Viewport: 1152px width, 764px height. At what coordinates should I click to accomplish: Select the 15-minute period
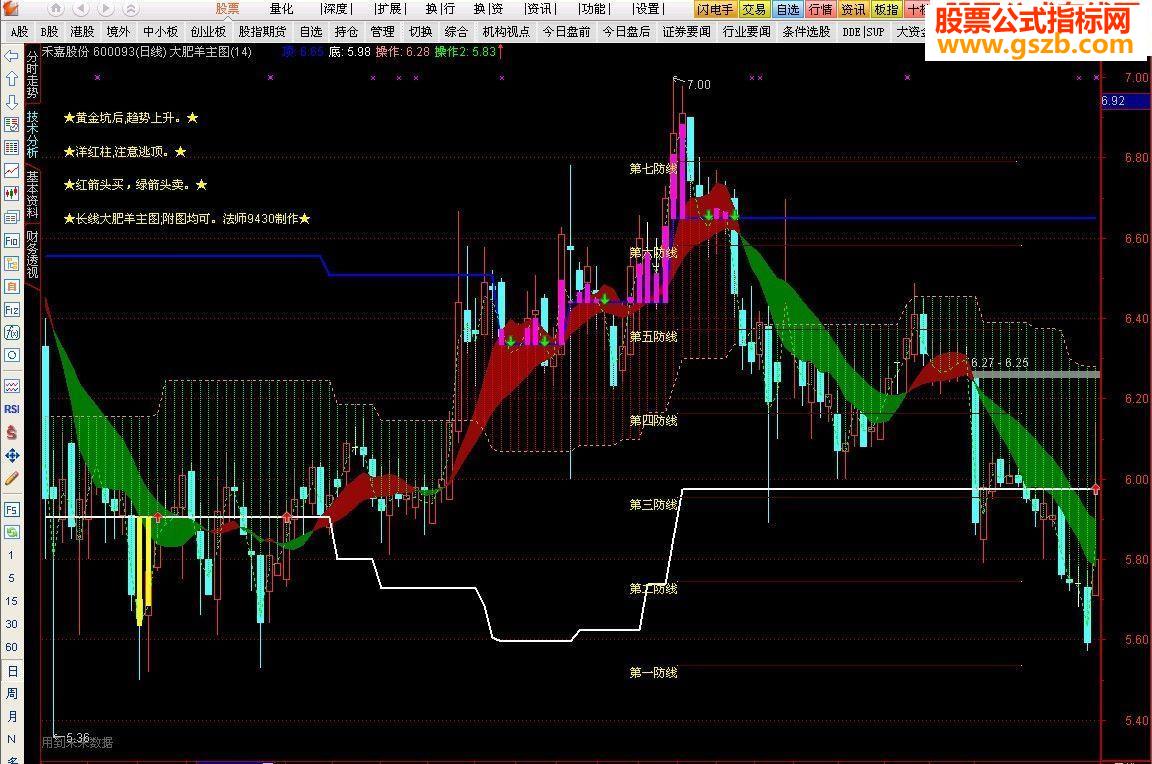pyautogui.click(x=11, y=601)
